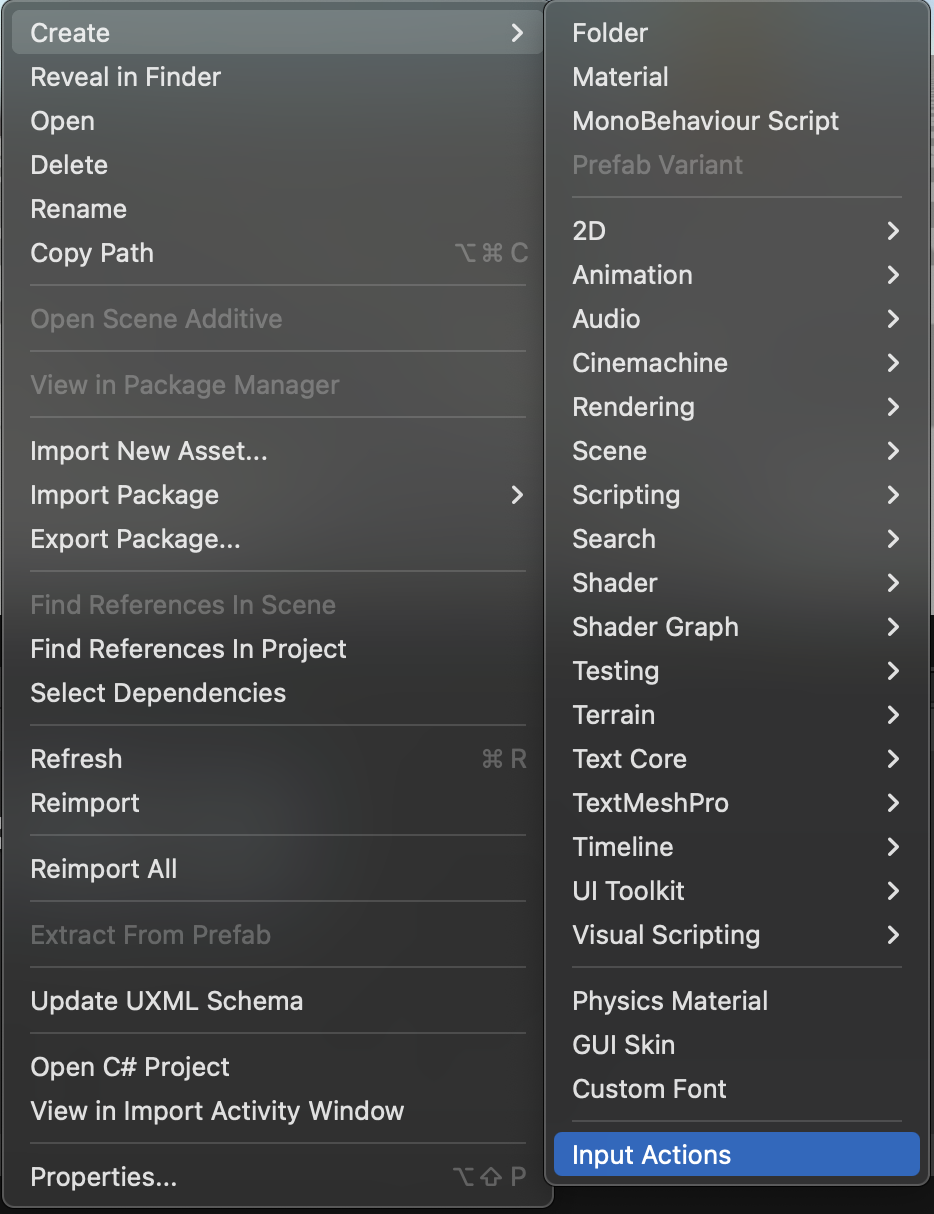934x1214 pixels.
Task: Click Reimport All
Action: 104,869
